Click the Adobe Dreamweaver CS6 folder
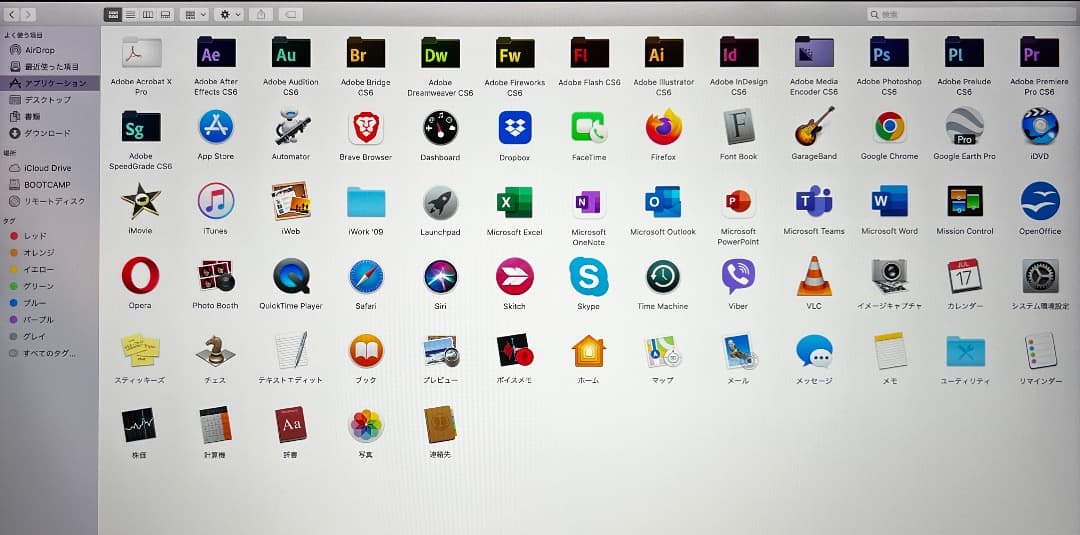Viewport: 1080px width, 535px height. 440,53
